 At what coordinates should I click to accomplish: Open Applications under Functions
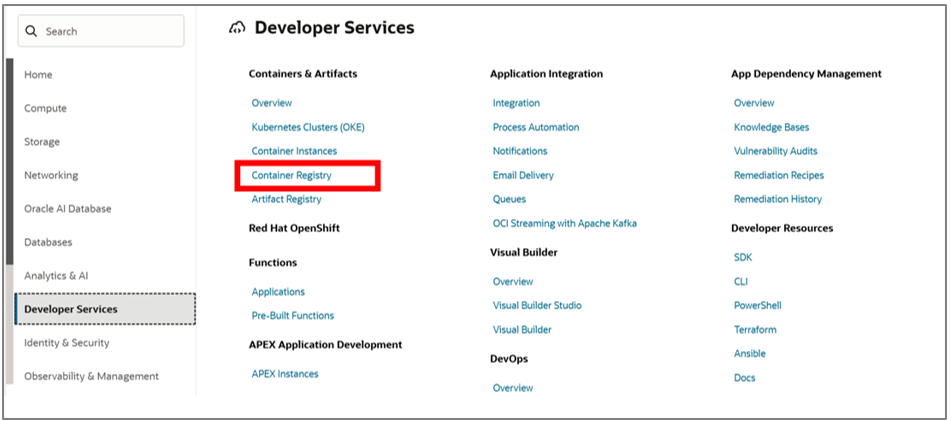click(278, 292)
